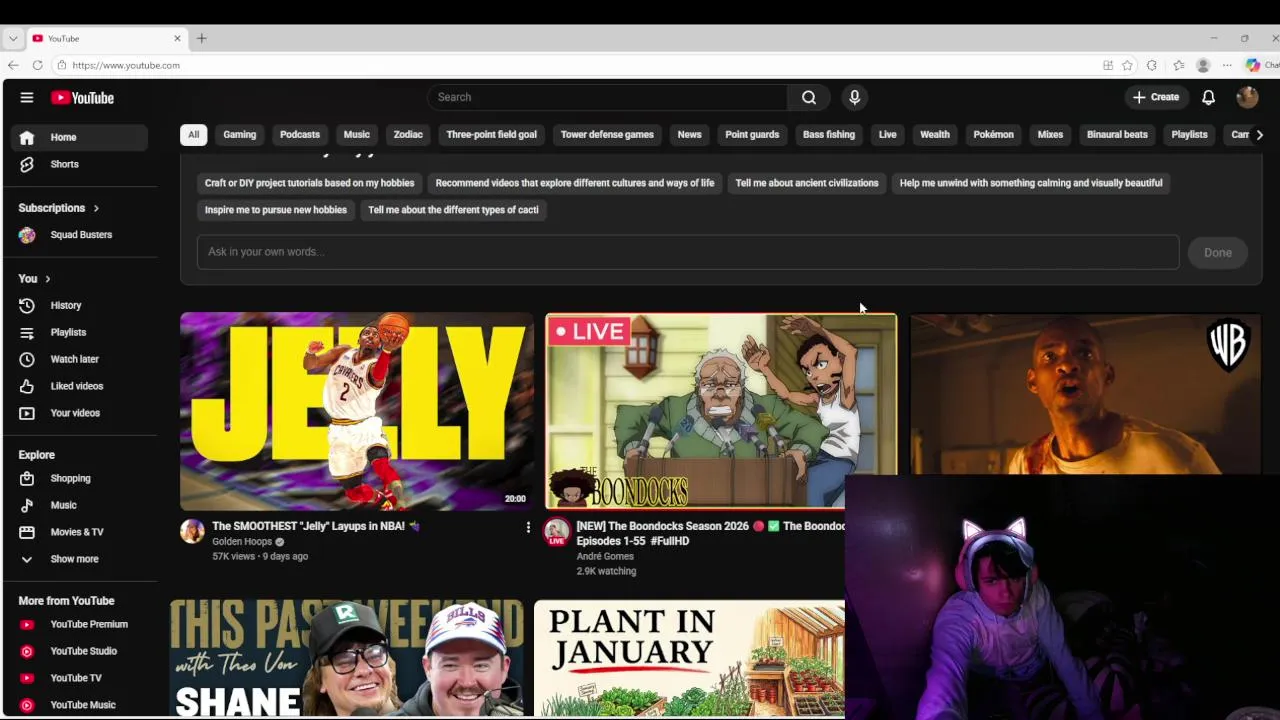Select the Pokémon filter chip
Image resolution: width=1280 pixels, height=720 pixels.
pos(993,134)
